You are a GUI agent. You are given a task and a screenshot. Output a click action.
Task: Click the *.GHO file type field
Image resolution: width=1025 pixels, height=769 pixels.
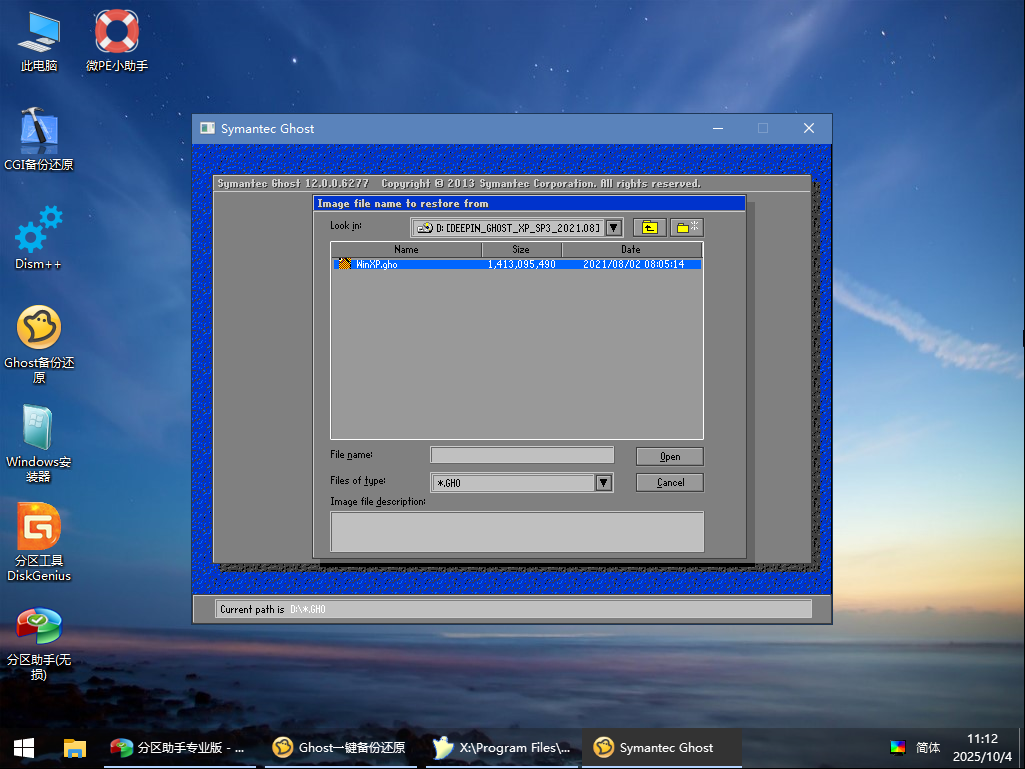coord(513,483)
